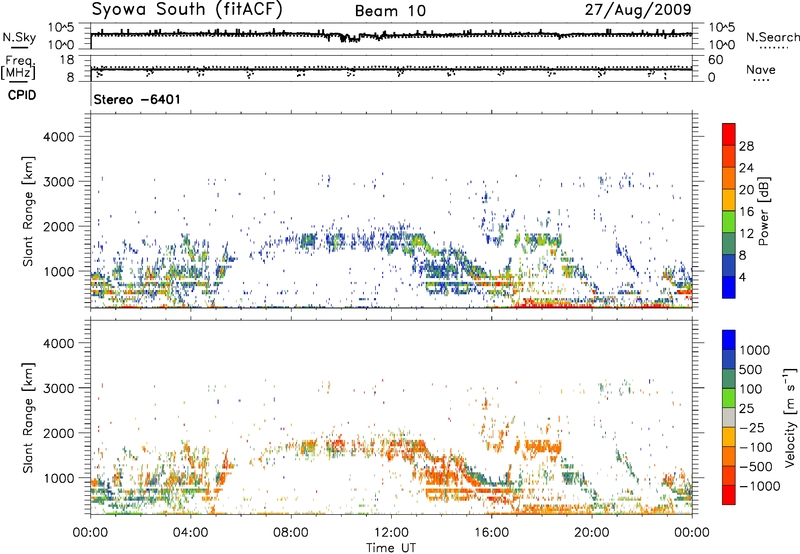Select the 'Power [dB]' colorbar title
Screen dimensions: 800x554
[763, 211]
